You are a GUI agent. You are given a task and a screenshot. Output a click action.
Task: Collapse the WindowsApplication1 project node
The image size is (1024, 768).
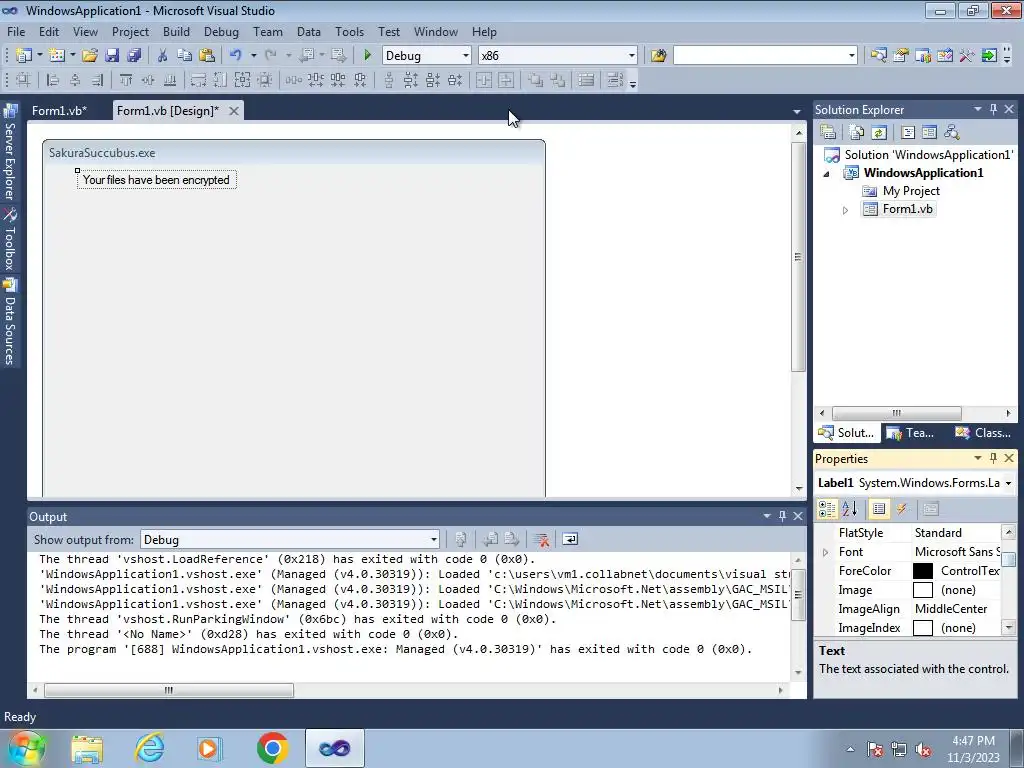click(x=827, y=174)
